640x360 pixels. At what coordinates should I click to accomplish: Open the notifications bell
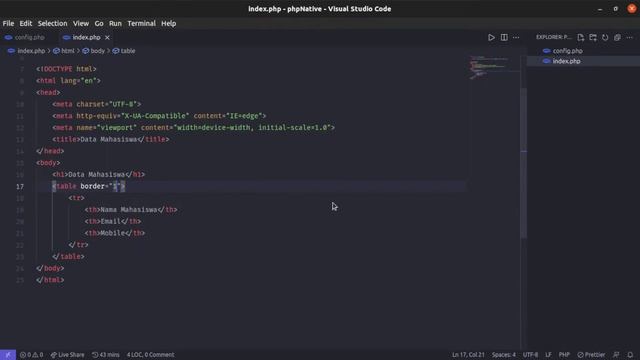(x=630, y=355)
